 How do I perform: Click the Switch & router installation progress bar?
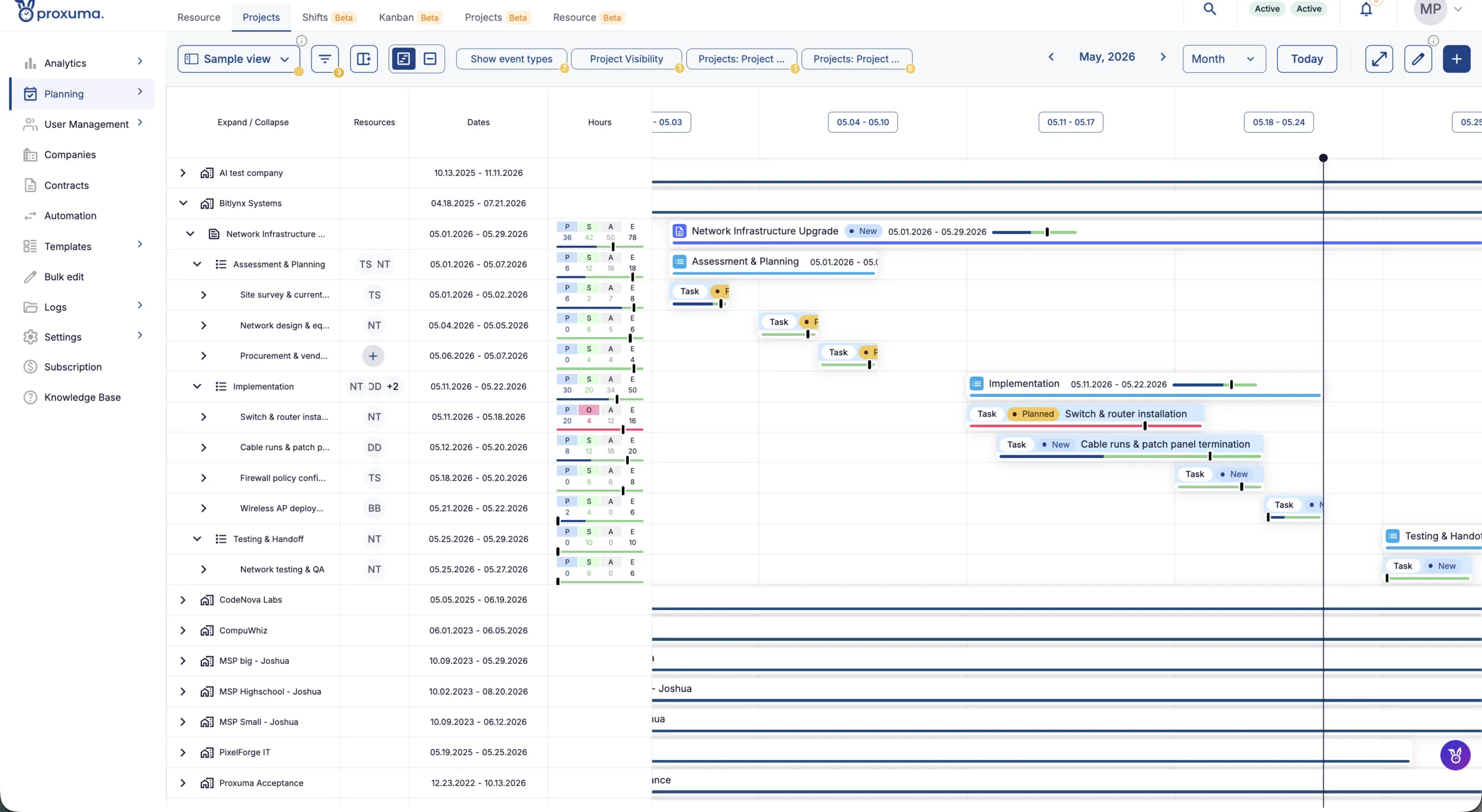click(1086, 426)
